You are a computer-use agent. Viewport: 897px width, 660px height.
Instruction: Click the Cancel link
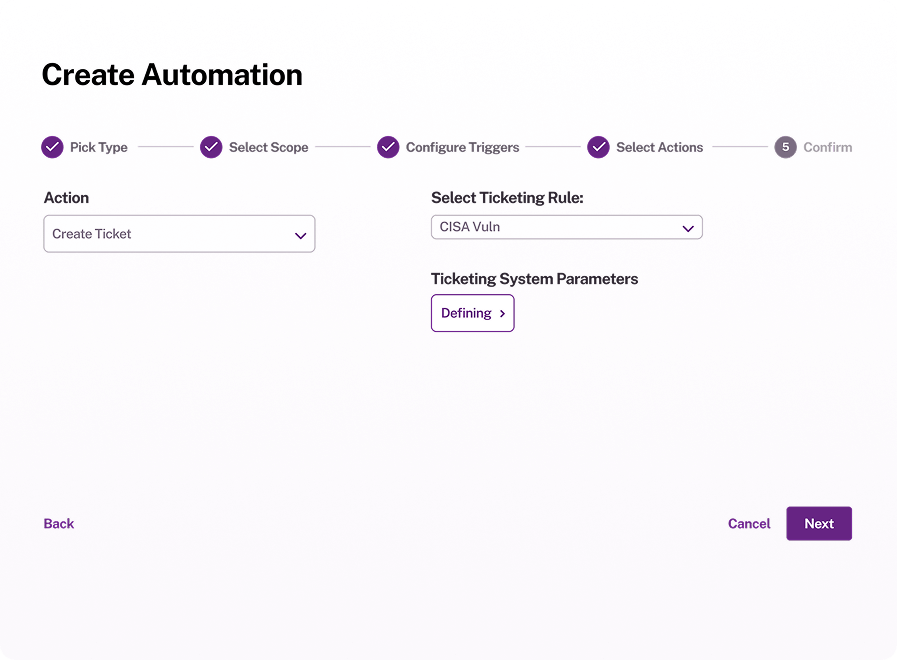[x=749, y=523]
